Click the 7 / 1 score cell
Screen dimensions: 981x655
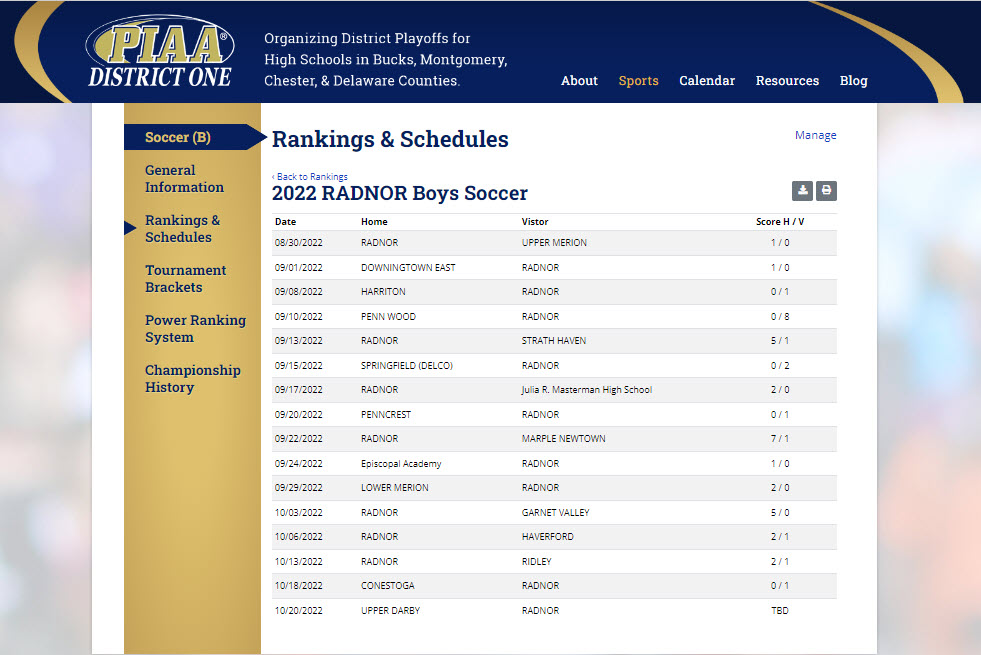[x=780, y=439]
